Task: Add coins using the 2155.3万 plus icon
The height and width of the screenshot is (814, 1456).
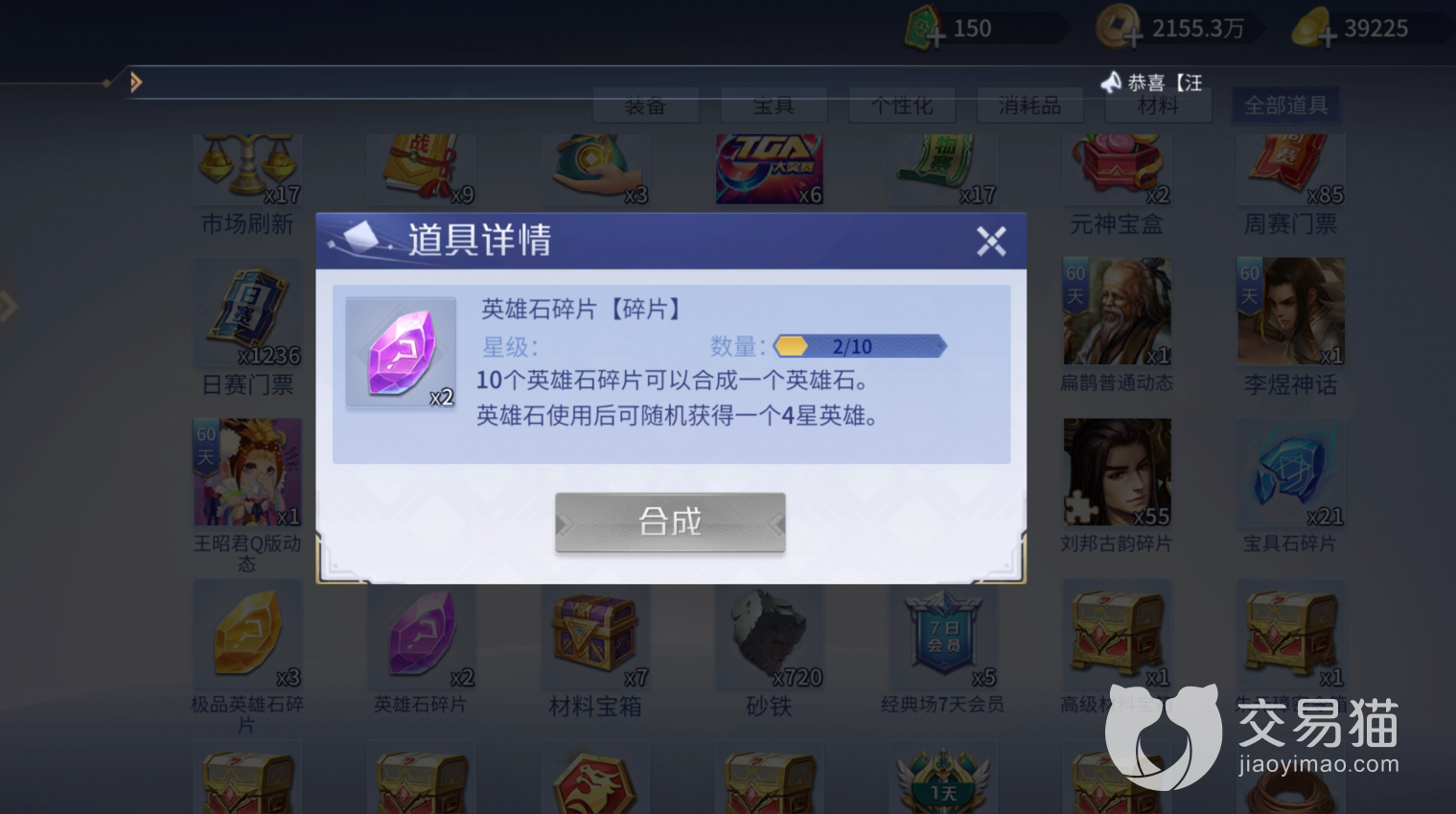Action: coord(1133,37)
